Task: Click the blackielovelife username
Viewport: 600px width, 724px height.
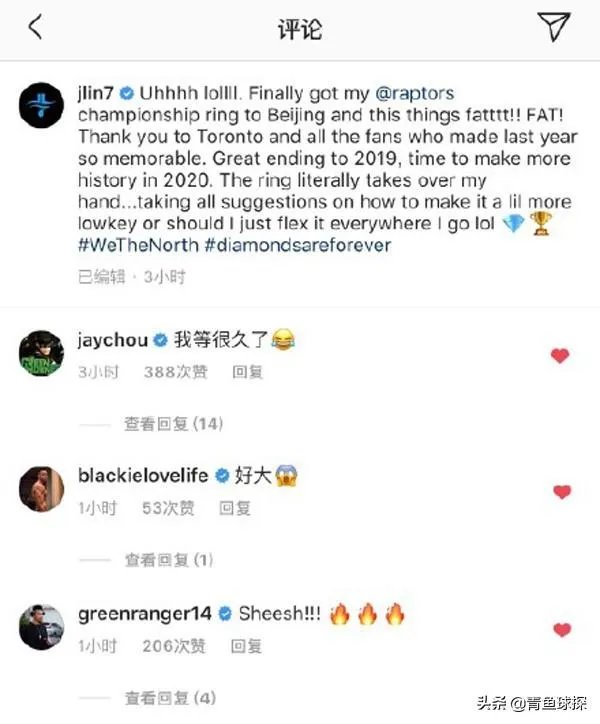Action: tap(143, 475)
